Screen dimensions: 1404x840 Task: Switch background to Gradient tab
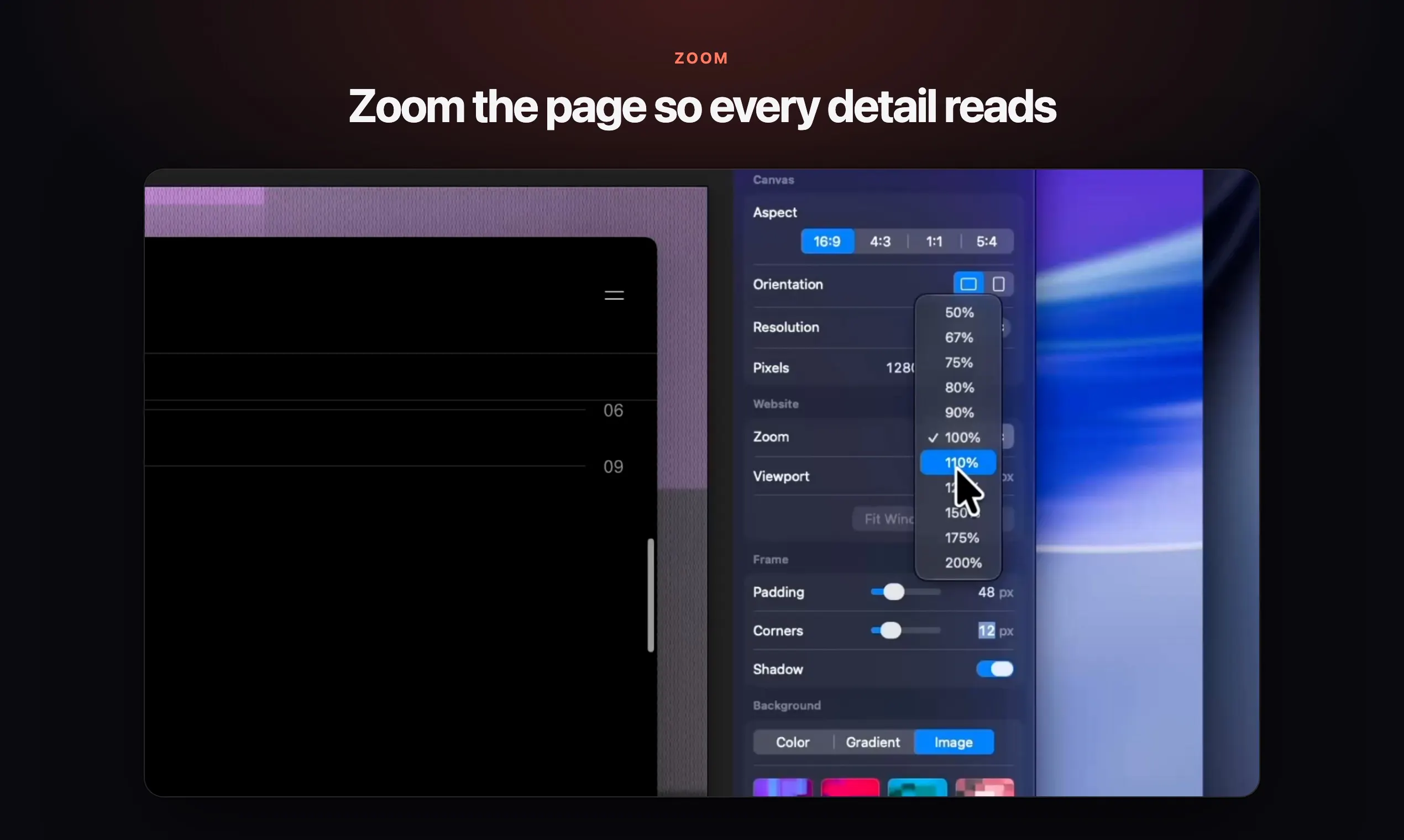[873, 742]
